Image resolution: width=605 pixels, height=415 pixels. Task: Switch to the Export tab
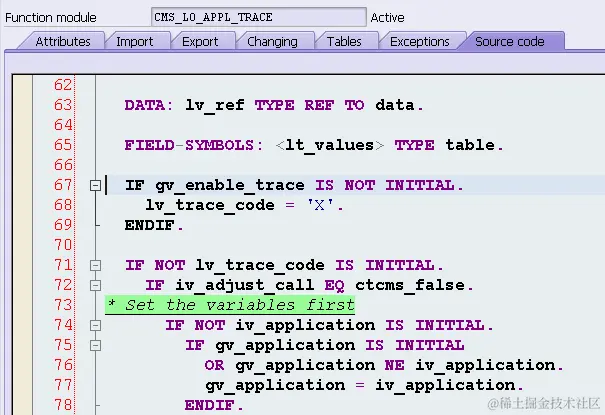click(200, 41)
